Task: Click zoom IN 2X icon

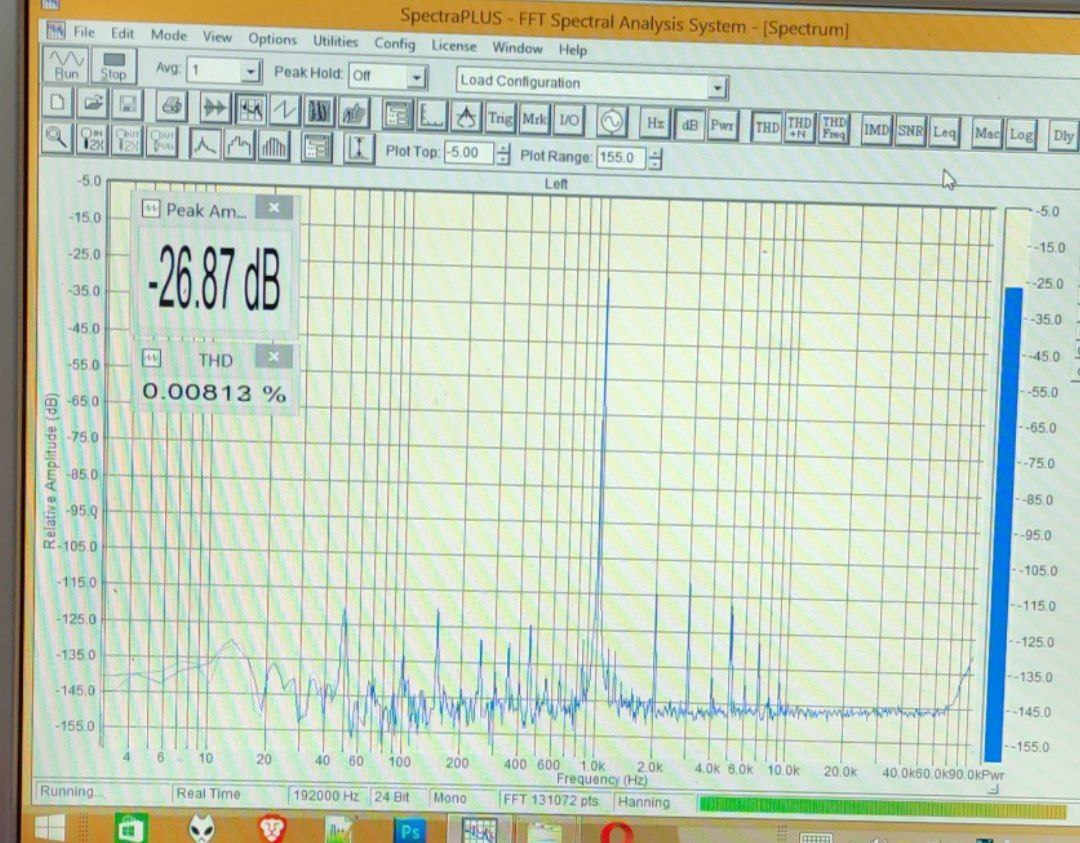Action: [92, 140]
